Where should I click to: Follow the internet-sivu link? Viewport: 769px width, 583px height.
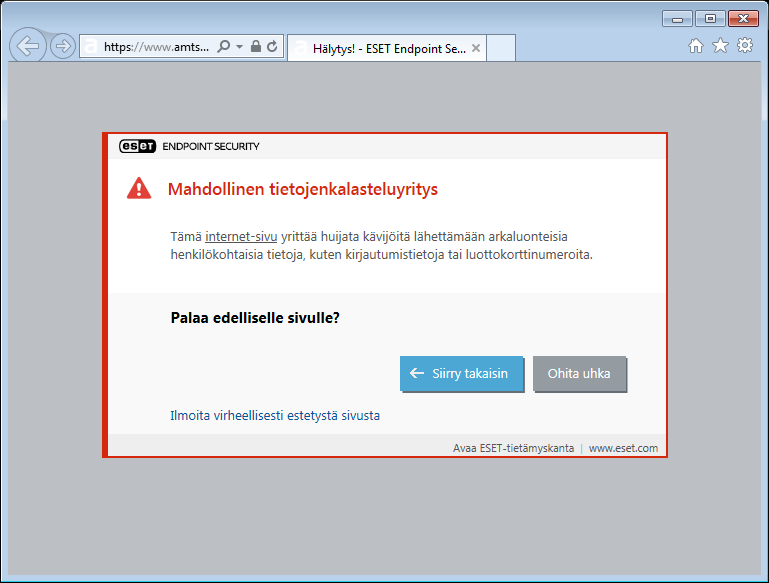tap(241, 236)
